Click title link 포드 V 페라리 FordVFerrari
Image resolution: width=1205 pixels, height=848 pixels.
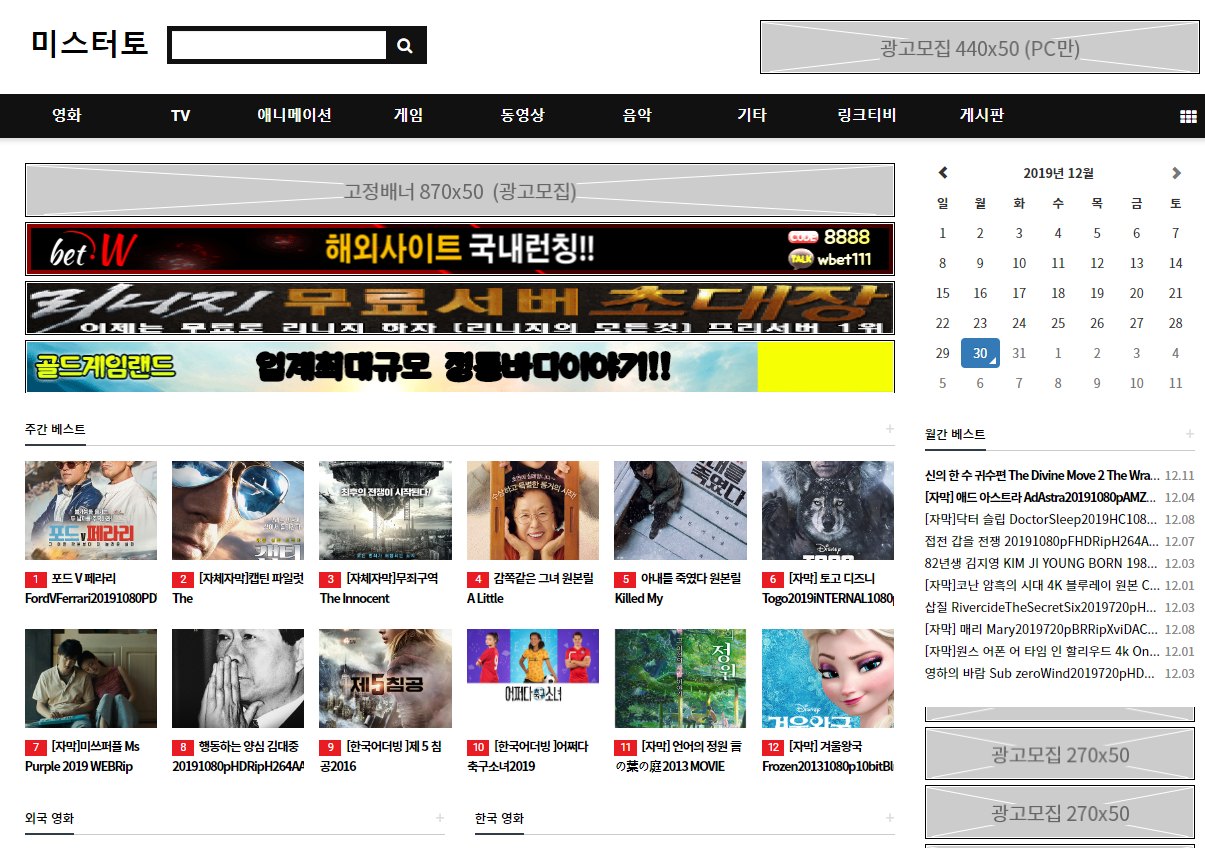tap(91, 588)
